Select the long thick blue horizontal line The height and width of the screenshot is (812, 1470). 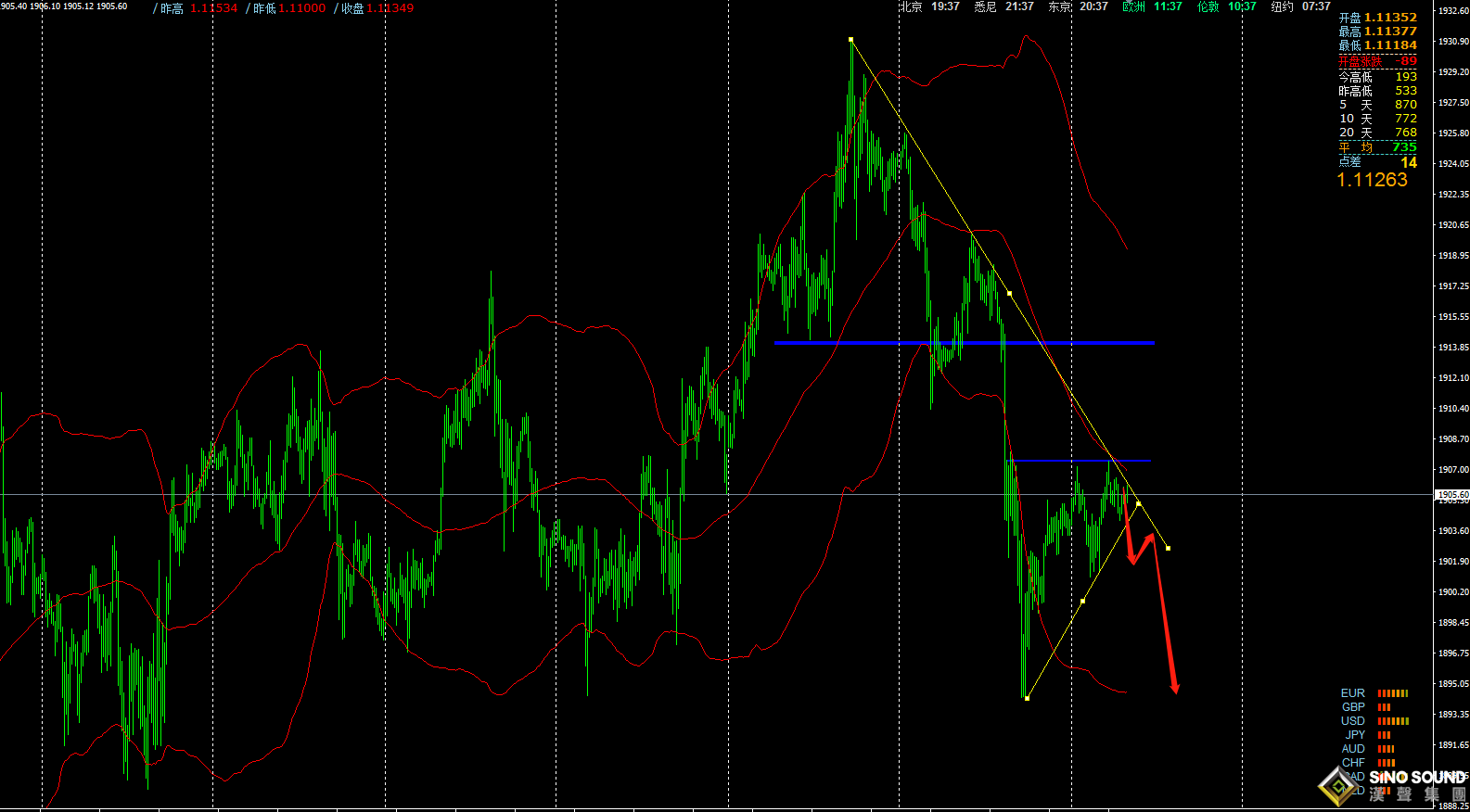[965, 343]
